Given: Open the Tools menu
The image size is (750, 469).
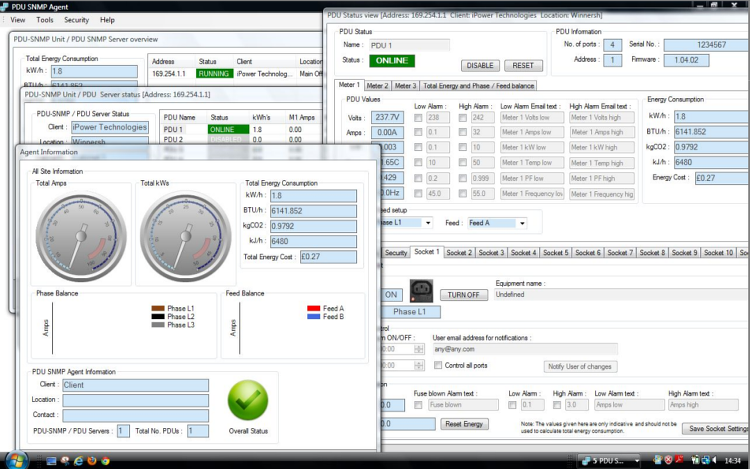Looking at the screenshot, I should click(x=44, y=20).
